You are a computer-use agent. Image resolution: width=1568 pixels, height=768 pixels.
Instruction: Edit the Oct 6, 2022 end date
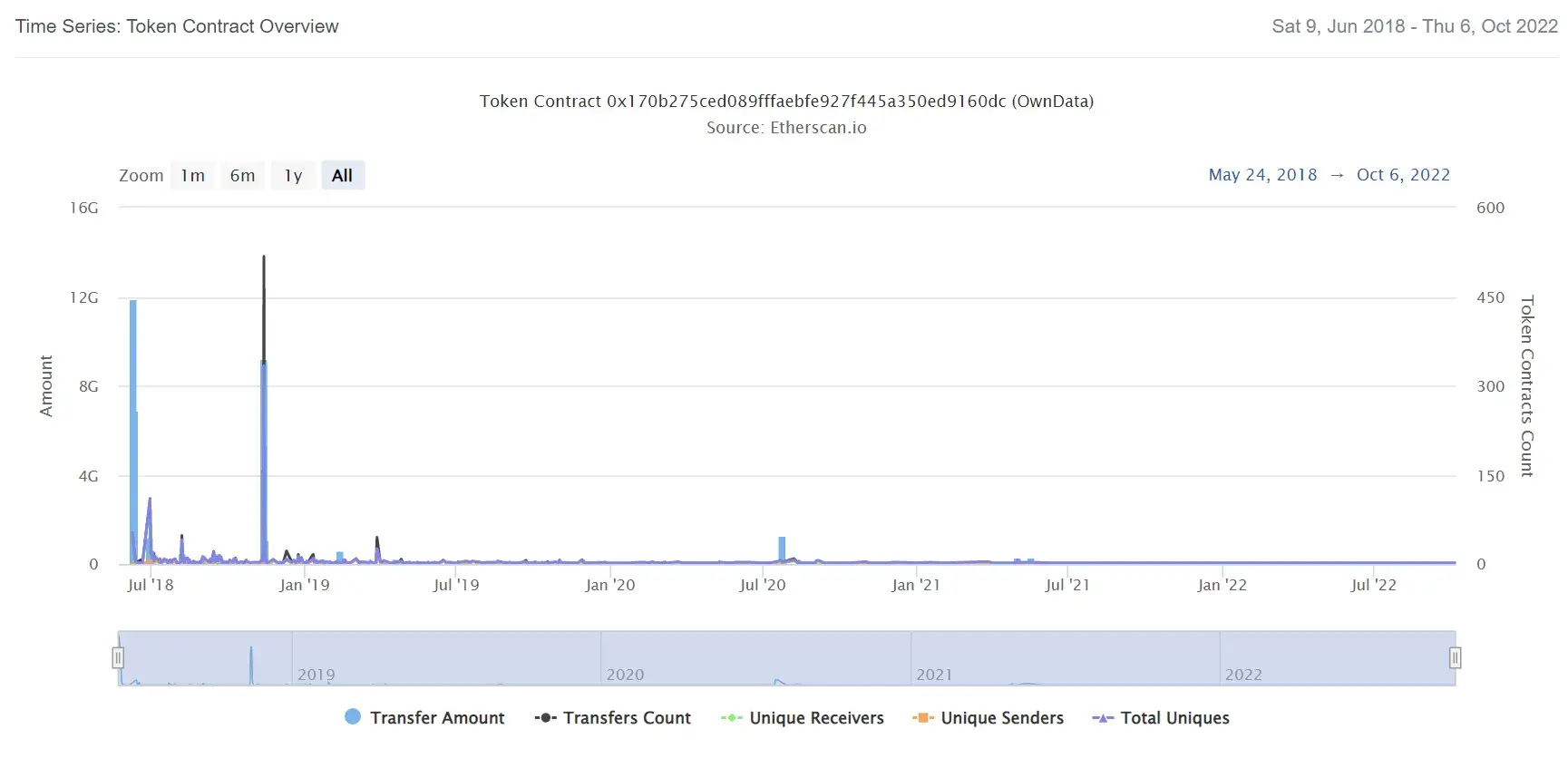tap(1403, 175)
